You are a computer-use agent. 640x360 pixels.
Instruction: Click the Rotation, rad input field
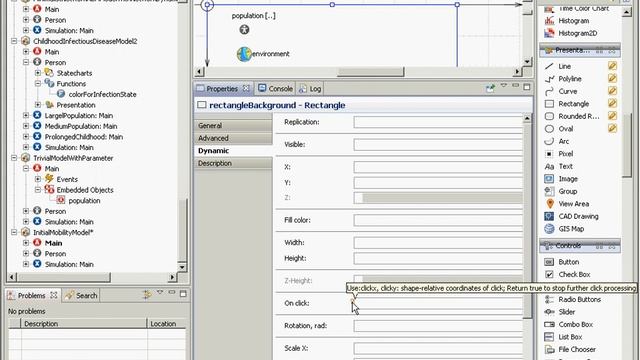[x=438, y=326]
